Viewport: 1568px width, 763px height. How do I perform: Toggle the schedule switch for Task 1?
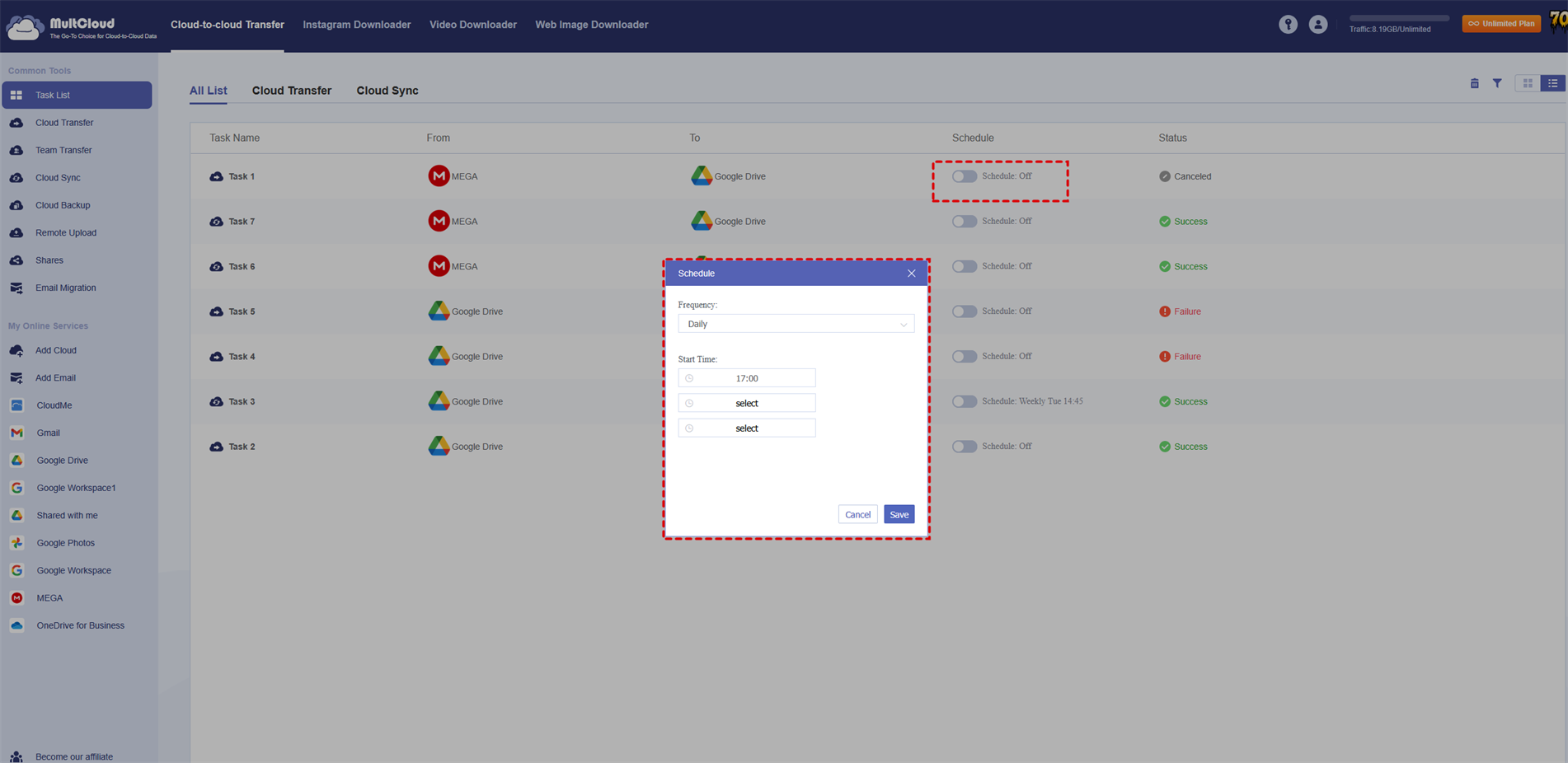click(x=965, y=176)
